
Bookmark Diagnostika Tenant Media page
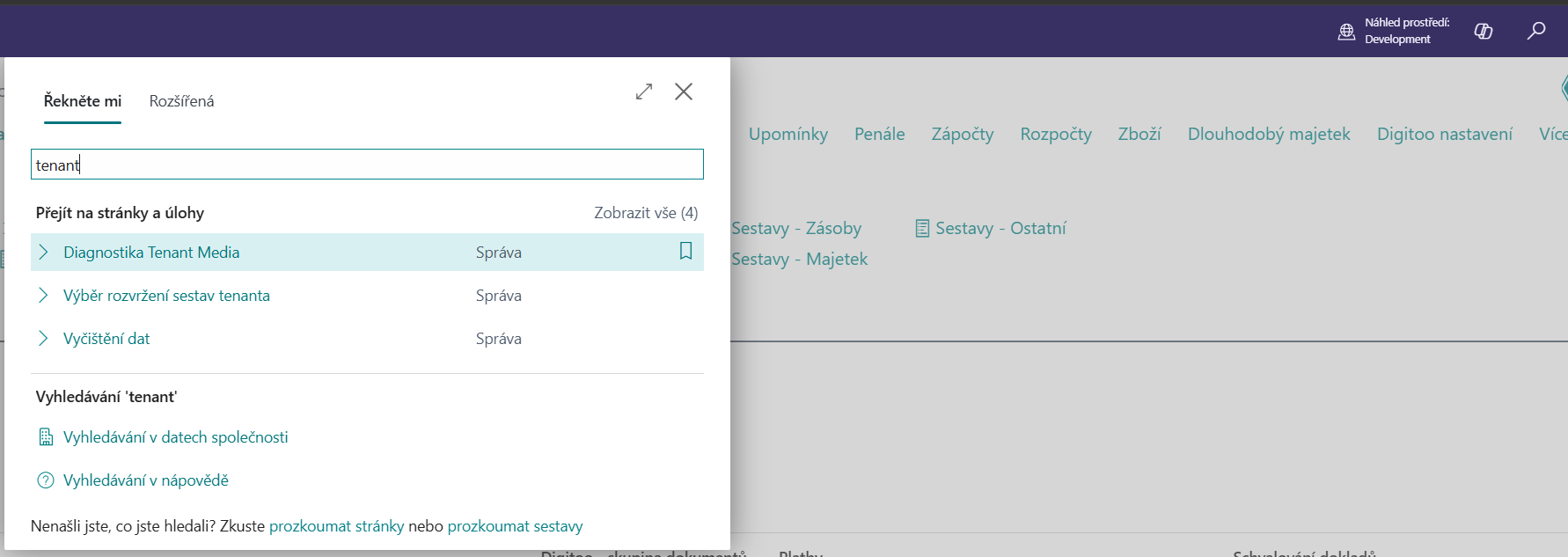coord(685,252)
